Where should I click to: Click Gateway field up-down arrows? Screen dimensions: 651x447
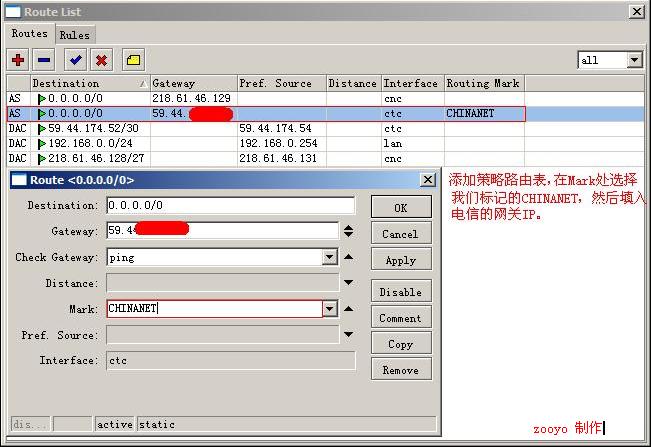348,231
